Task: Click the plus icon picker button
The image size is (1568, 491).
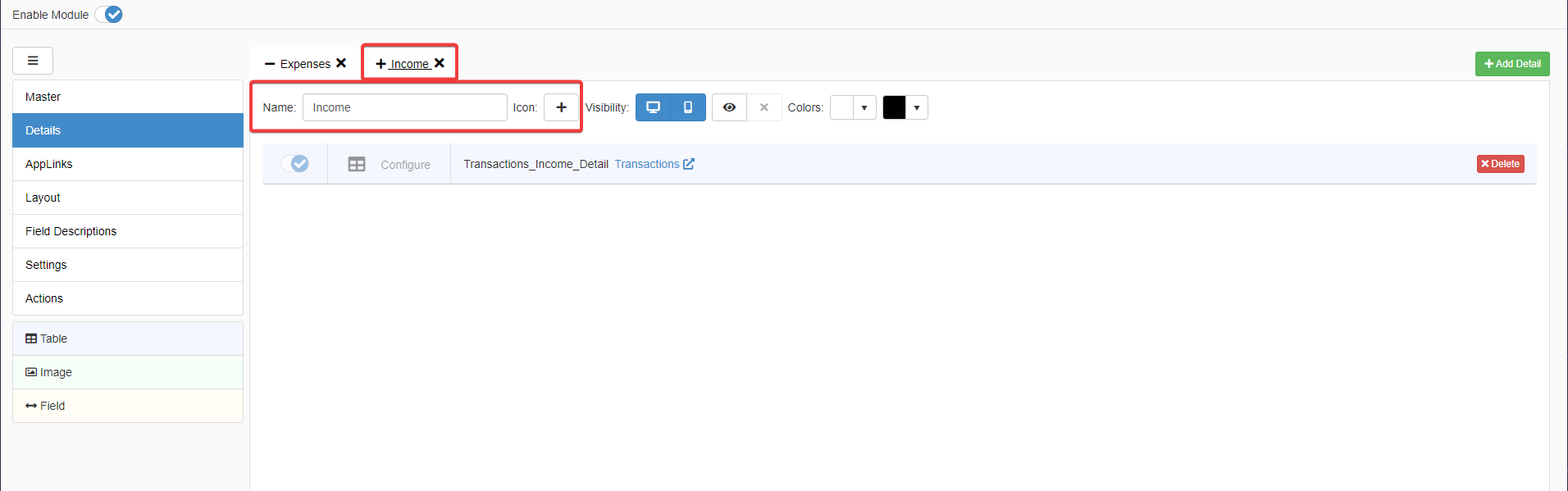Action: click(561, 107)
